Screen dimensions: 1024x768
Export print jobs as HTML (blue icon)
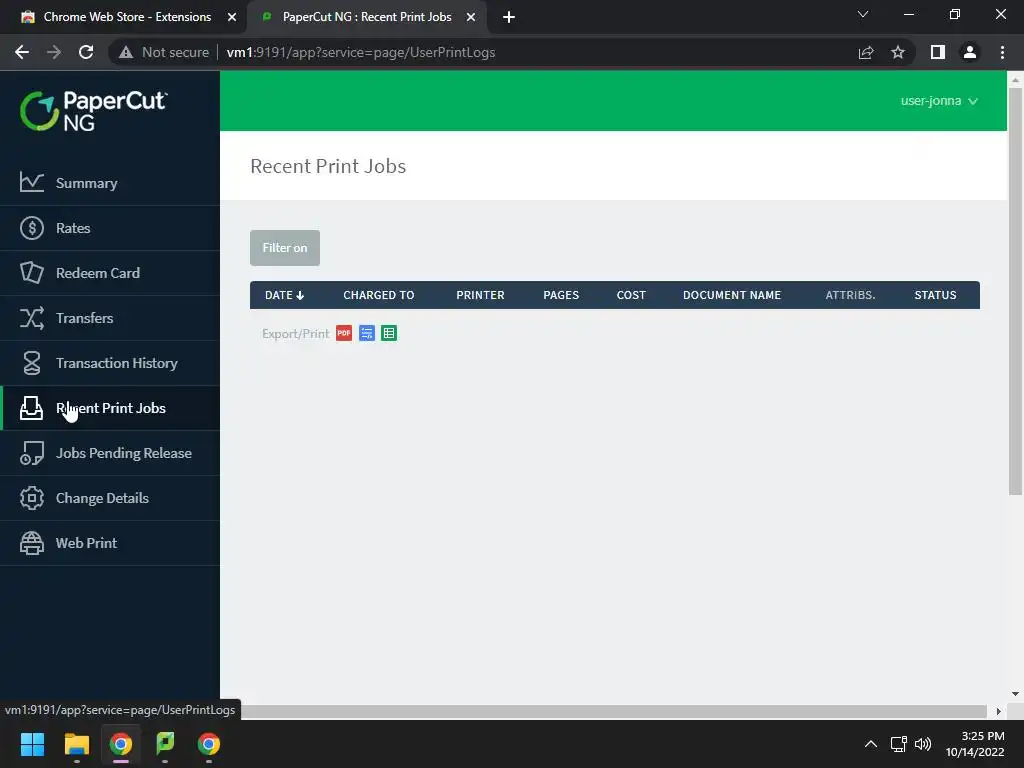click(366, 333)
